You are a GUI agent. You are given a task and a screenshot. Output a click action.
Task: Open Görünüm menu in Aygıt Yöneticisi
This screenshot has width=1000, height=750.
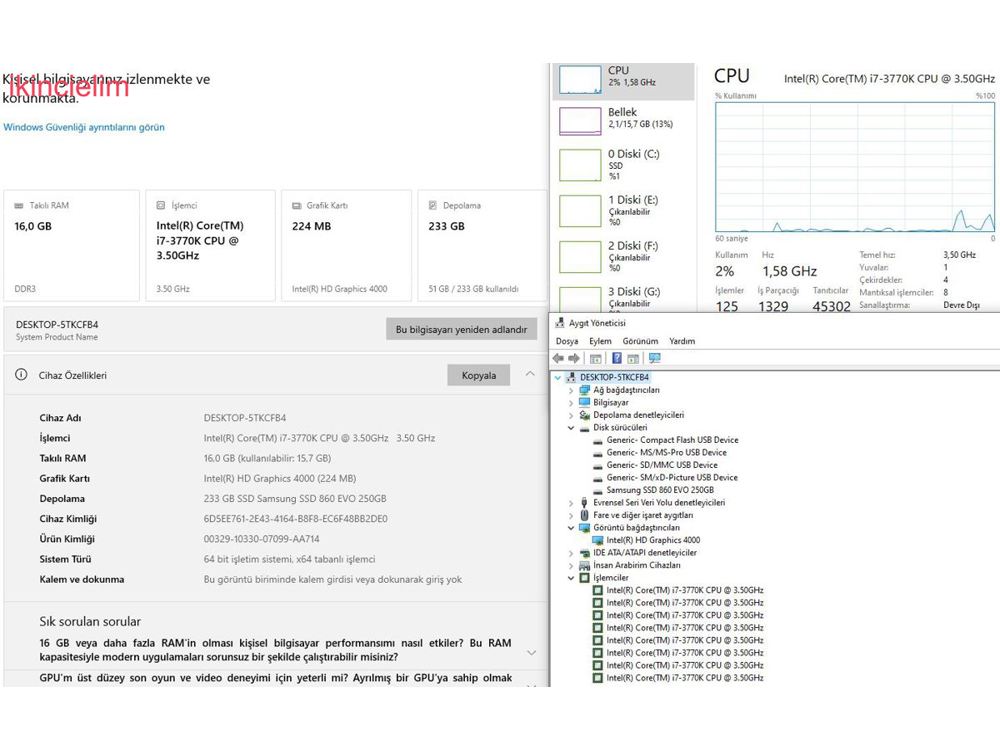pyautogui.click(x=640, y=341)
